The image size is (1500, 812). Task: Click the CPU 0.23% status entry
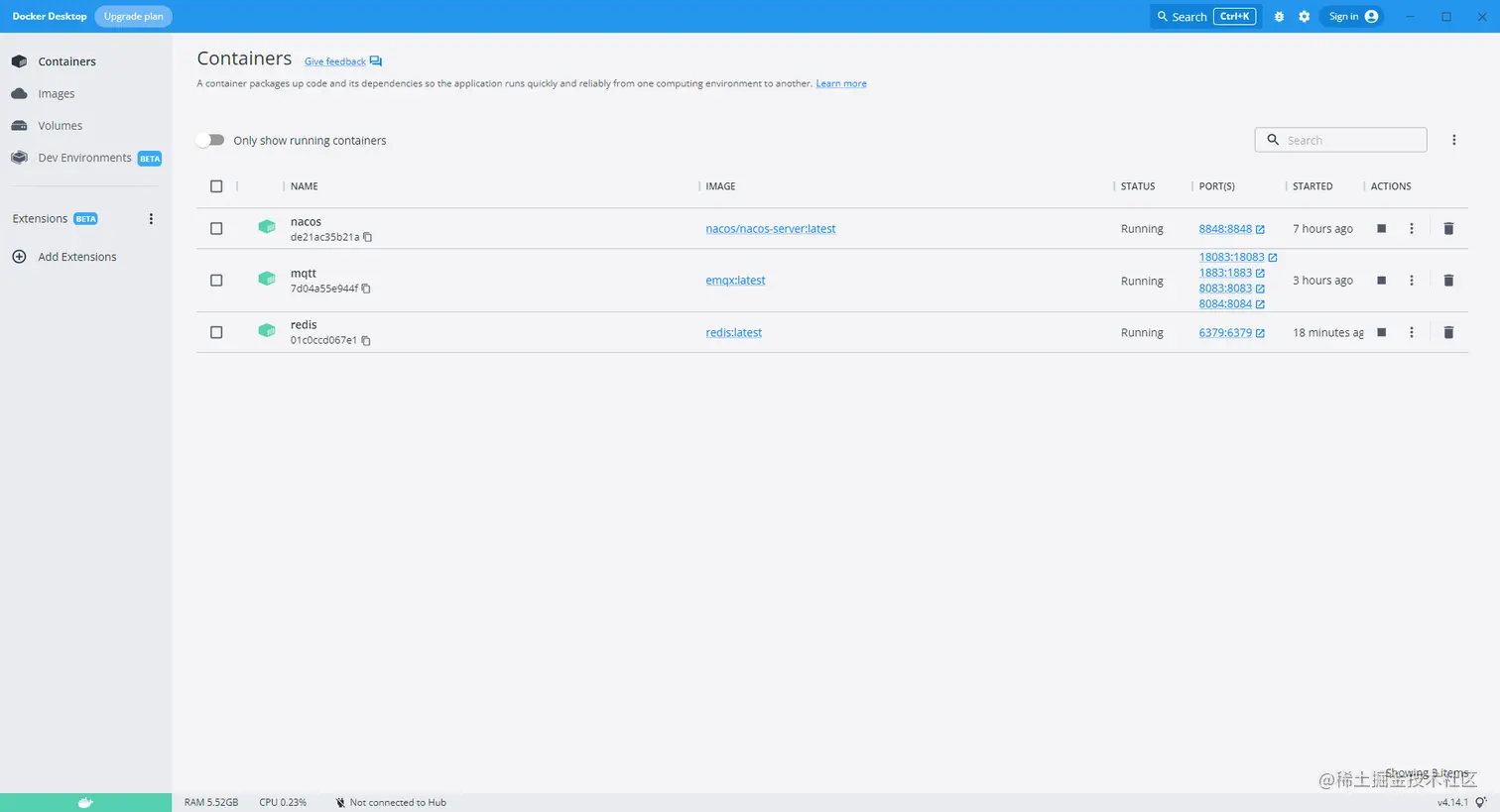point(283,802)
